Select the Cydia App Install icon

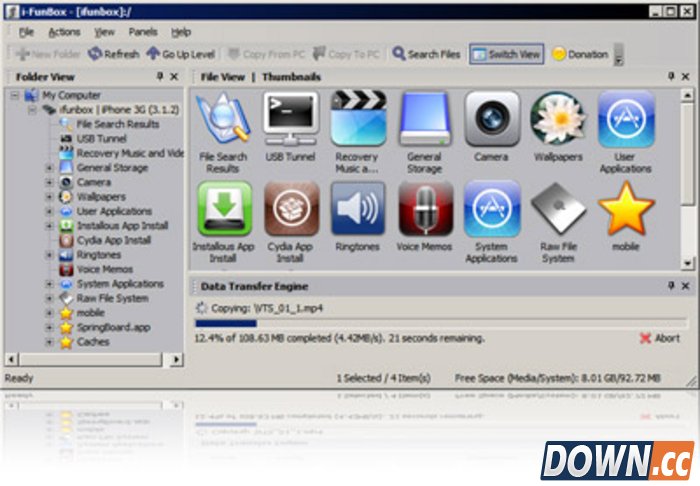tap(290, 208)
